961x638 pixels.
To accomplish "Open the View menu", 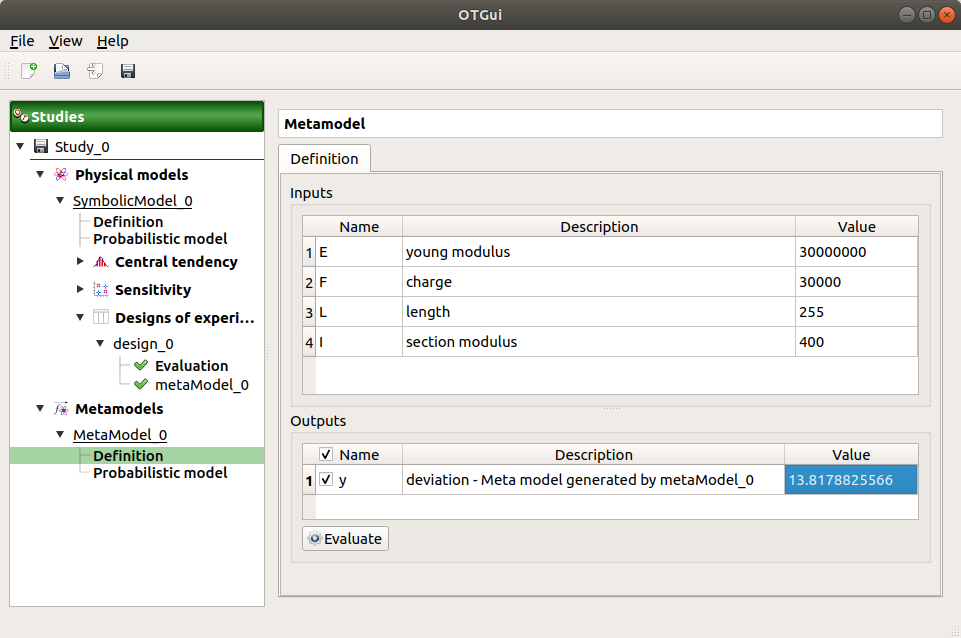I will coord(65,41).
